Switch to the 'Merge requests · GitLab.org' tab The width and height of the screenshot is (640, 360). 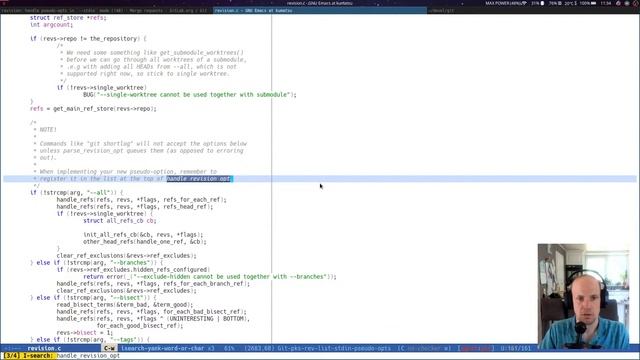[x=169, y=11]
